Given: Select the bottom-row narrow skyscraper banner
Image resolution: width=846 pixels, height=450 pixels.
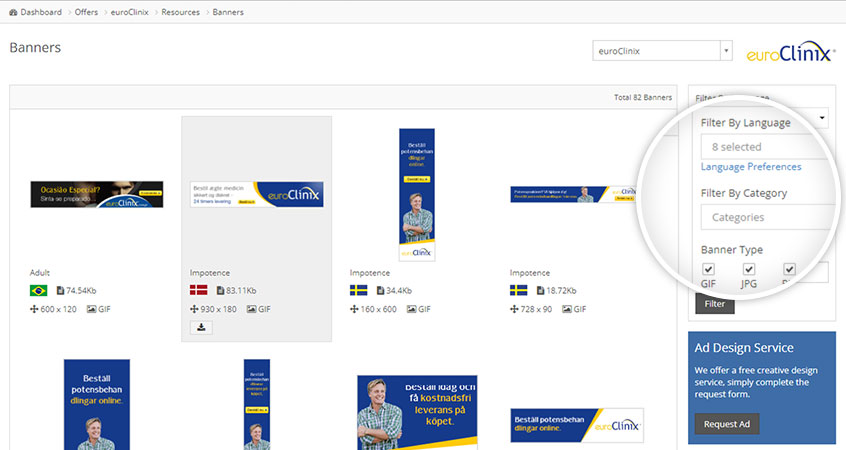Looking at the screenshot, I should pos(257,405).
